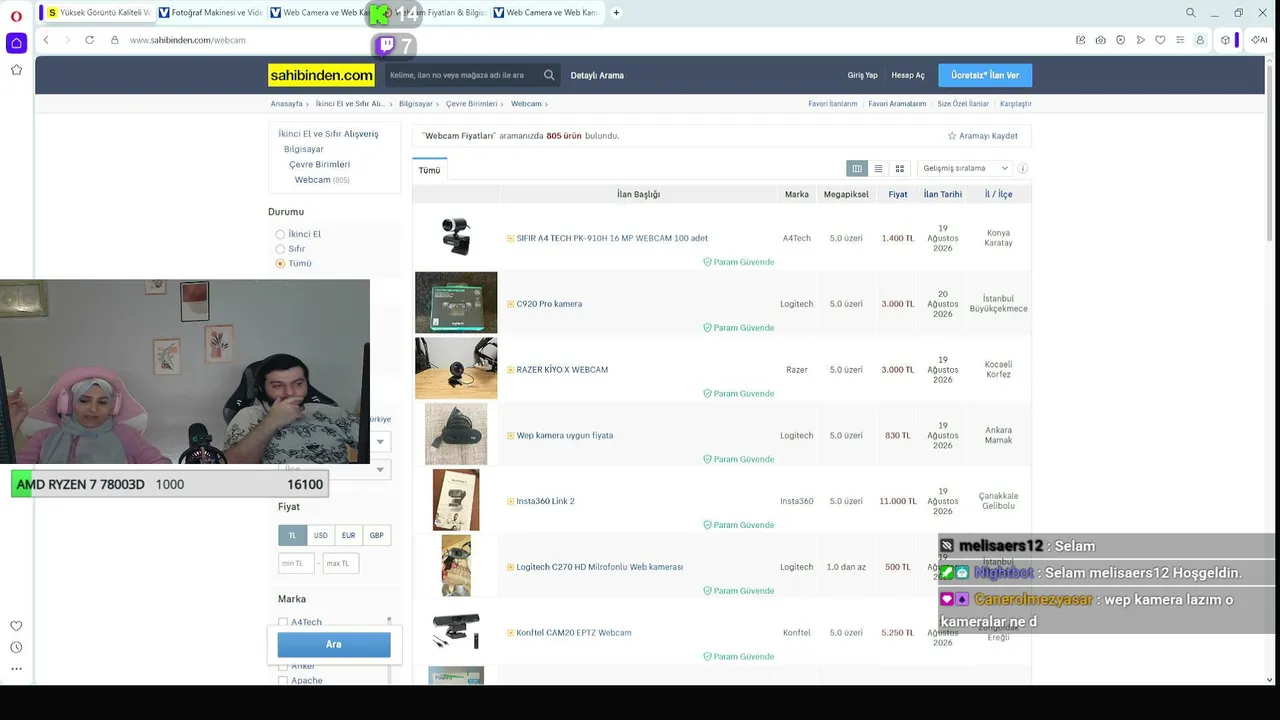Click the Ara filter search button

pyautogui.click(x=334, y=644)
